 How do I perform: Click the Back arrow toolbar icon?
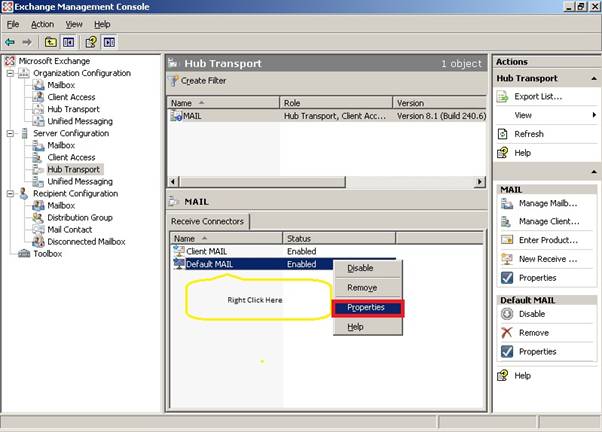coord(10,42)
